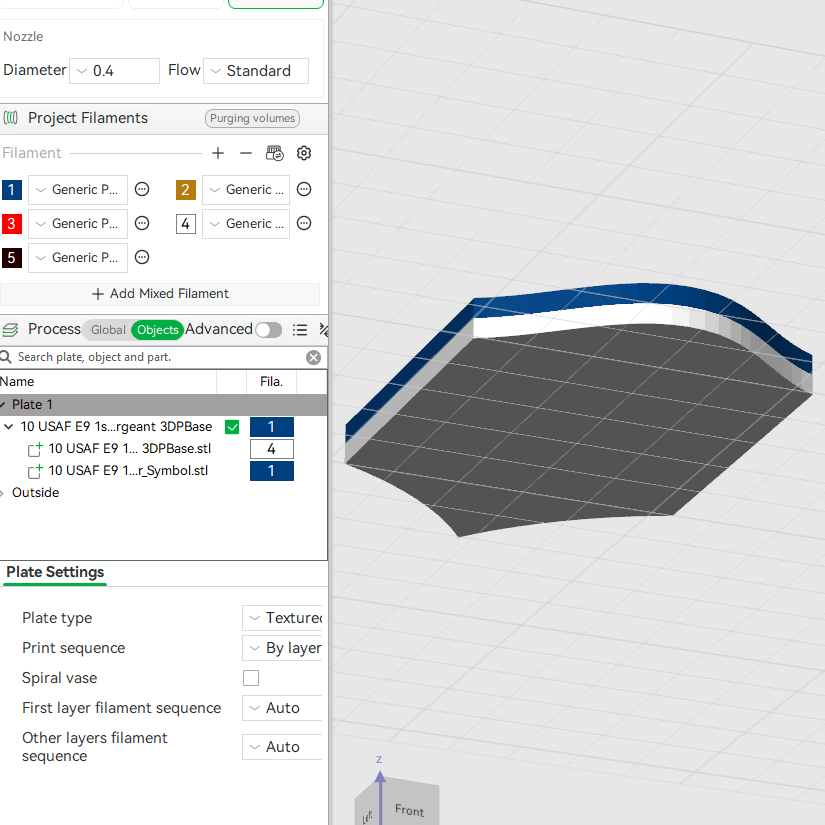
Task: Click the r_Symbol.stl part icon
Action: point(35,471)
